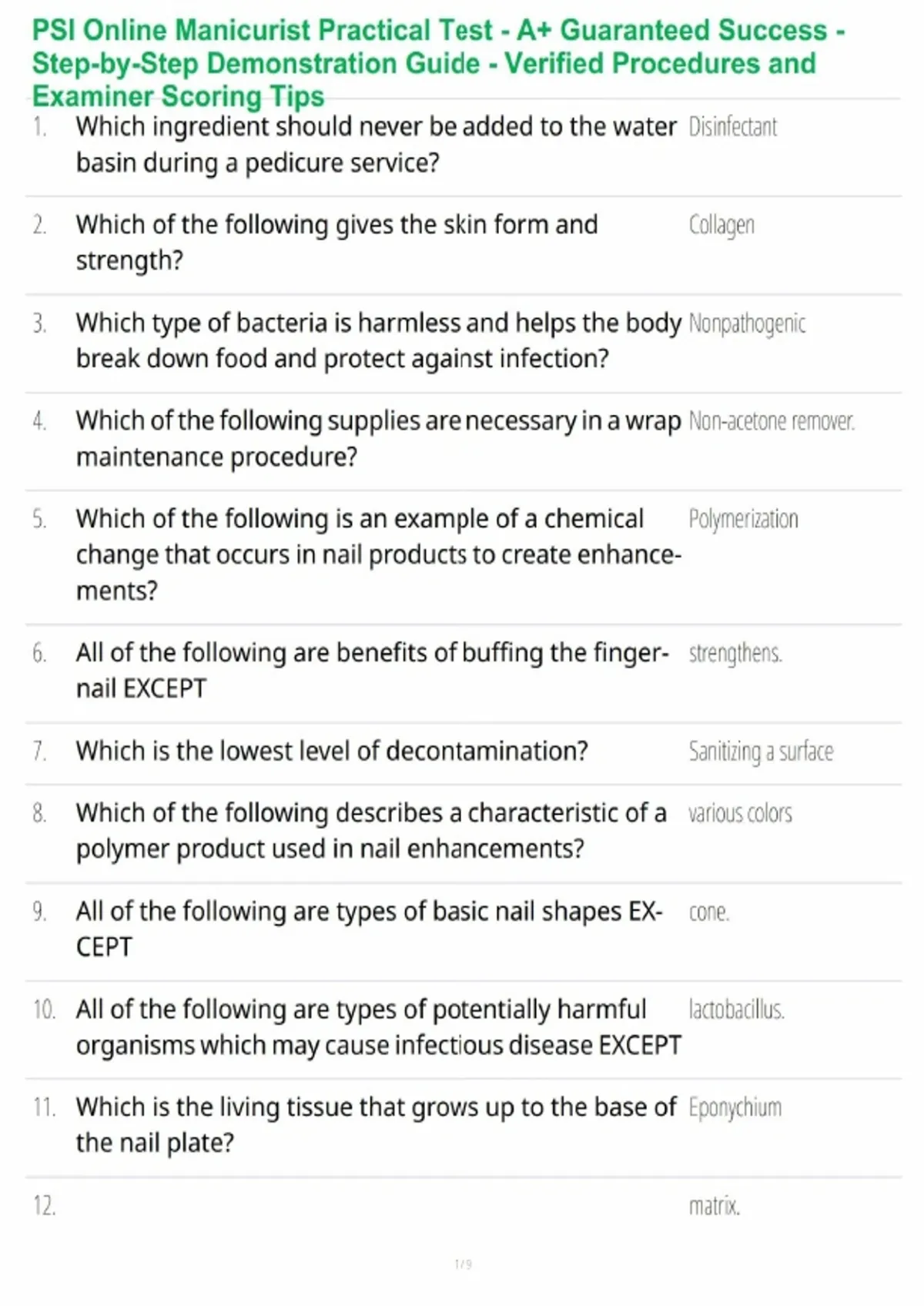The width and height of the screenshot is (924, 1309).
Task: Click the answer 'Polymerization'
Action: [743, 519]
